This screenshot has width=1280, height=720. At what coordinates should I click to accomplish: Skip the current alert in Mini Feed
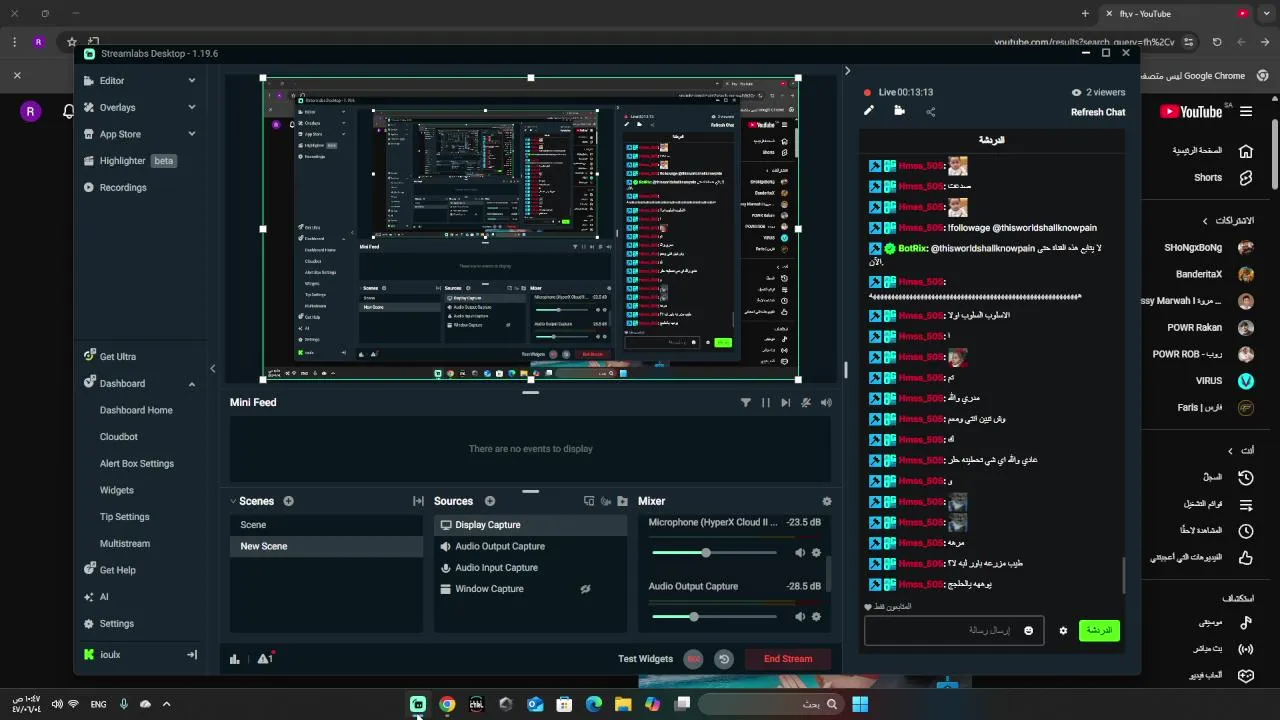point(786,402)
